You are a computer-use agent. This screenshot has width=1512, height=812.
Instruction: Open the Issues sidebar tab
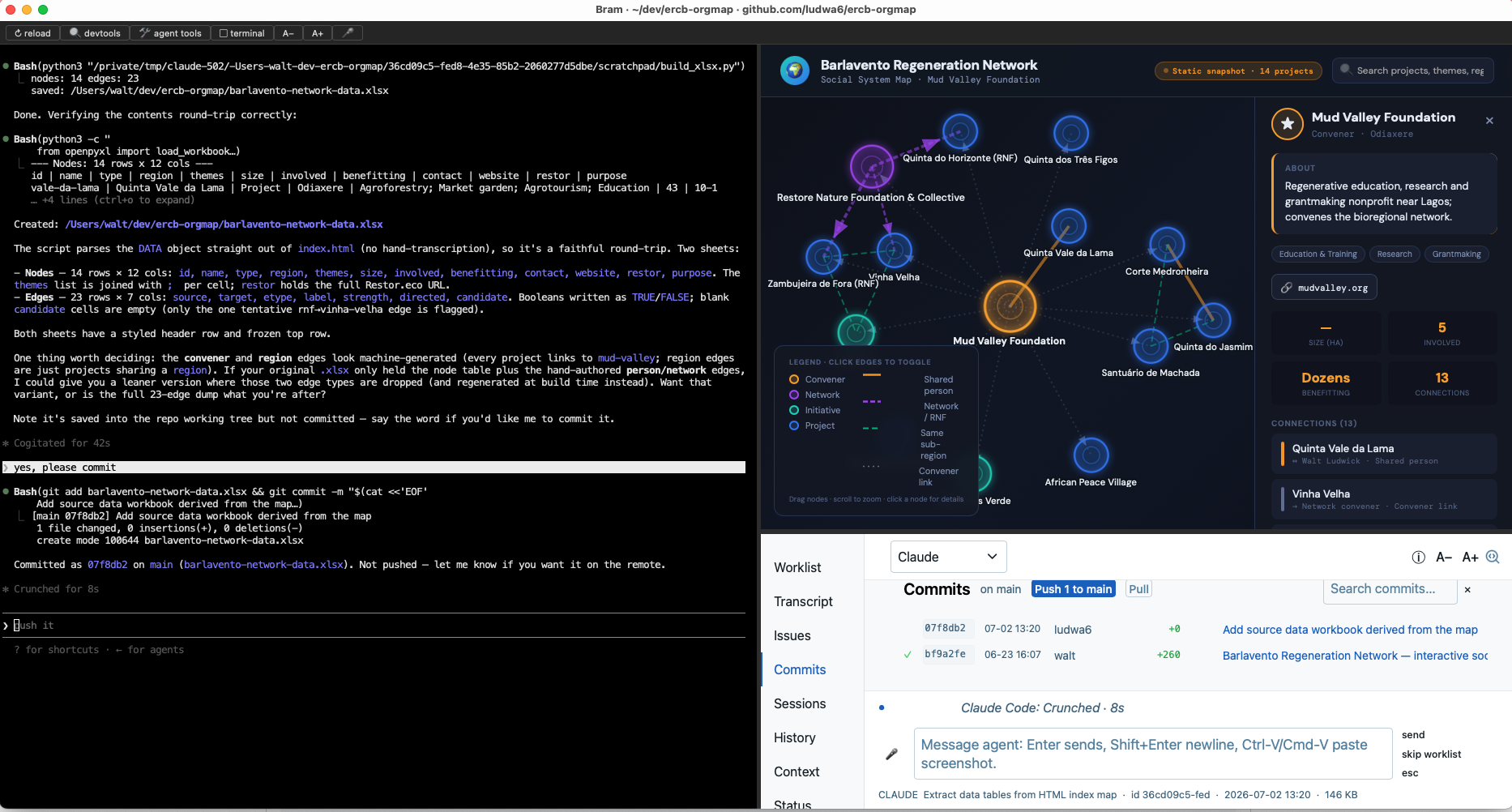click(x=792, y=635)
